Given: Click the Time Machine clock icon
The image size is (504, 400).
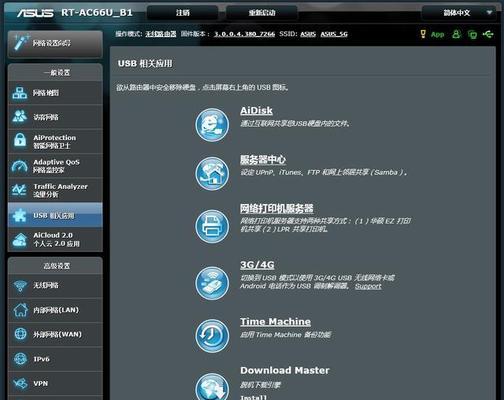Looking at the screenshot, I should point(212,336).
